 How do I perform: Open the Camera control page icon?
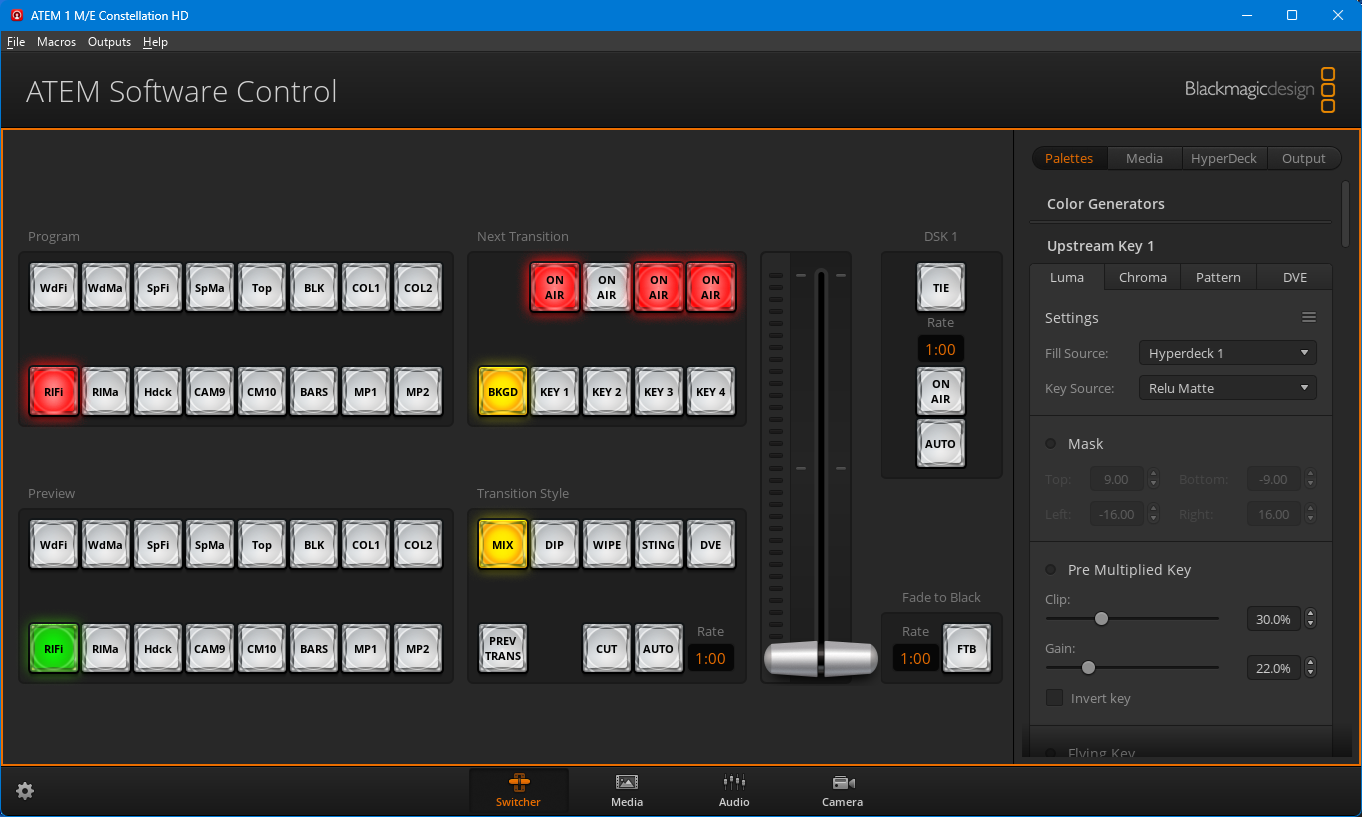842,790
